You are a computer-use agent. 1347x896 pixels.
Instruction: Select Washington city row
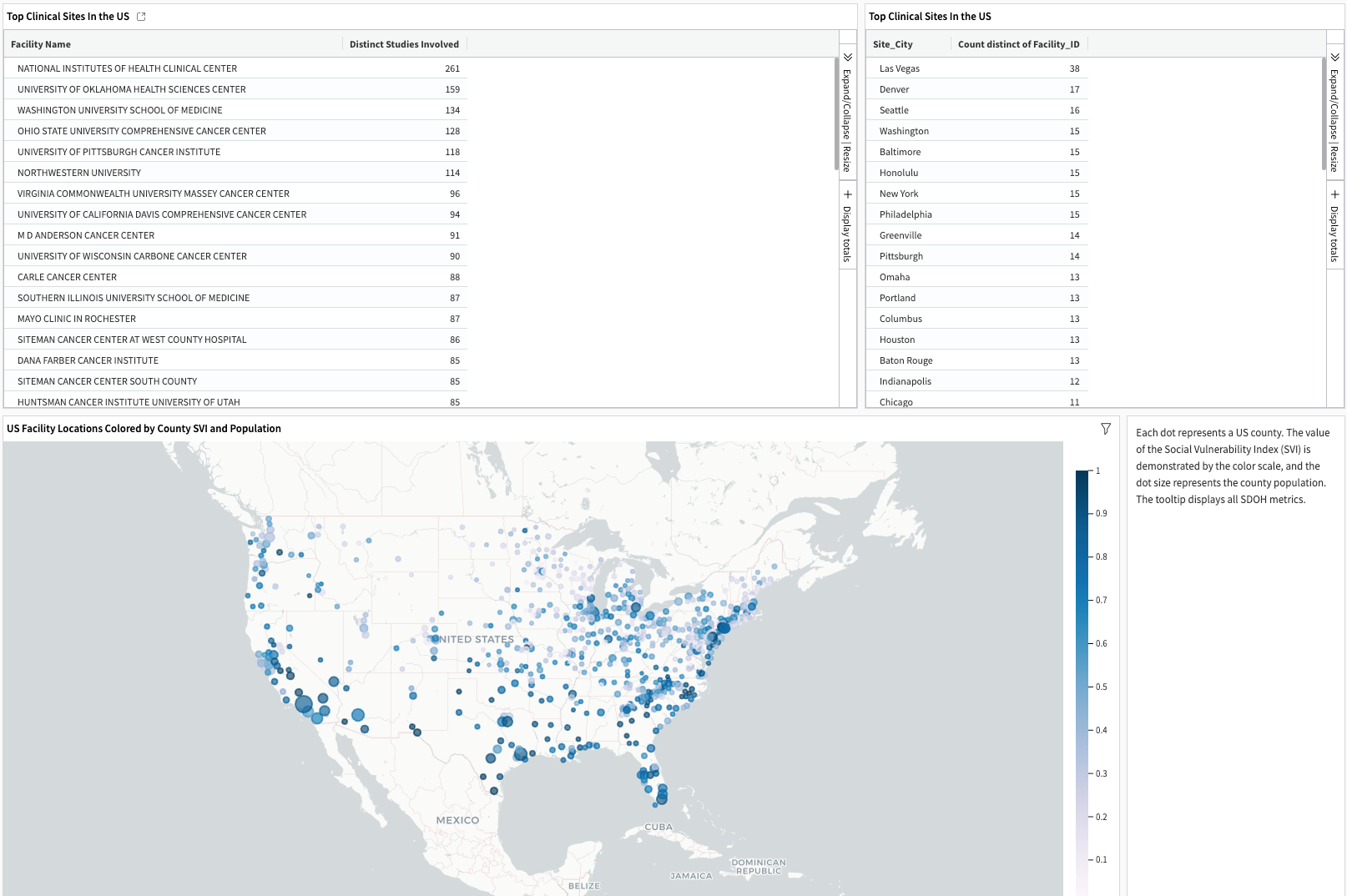point(976,131)
